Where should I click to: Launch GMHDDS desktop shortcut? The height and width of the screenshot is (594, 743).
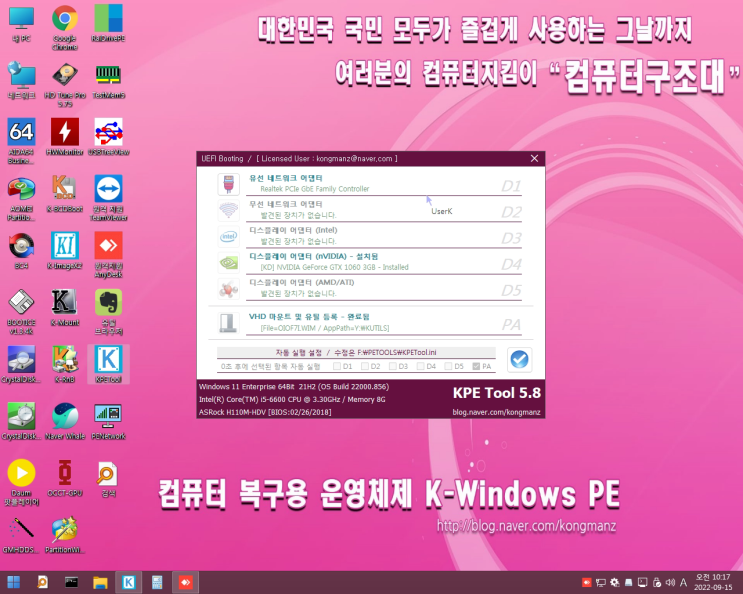21,535
